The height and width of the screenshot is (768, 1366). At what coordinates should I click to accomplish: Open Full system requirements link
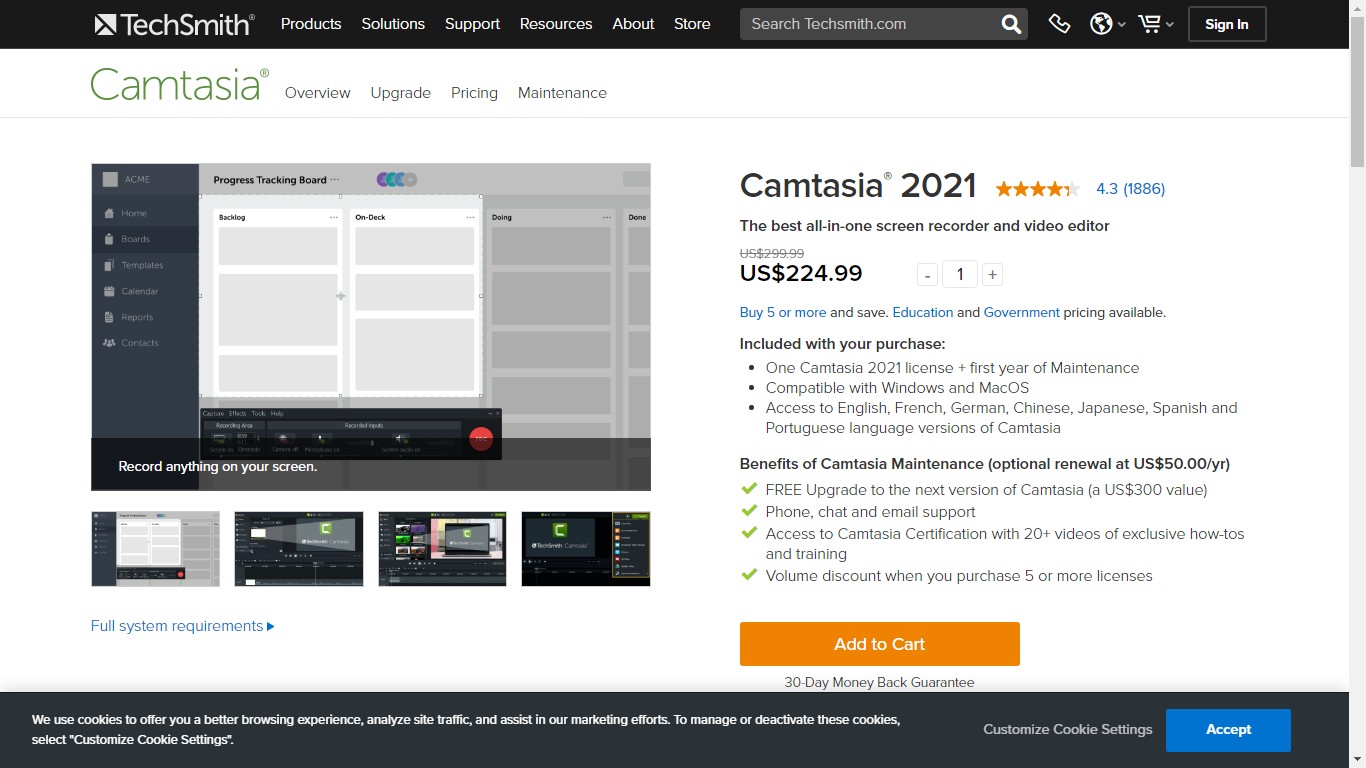coord(182,626)
